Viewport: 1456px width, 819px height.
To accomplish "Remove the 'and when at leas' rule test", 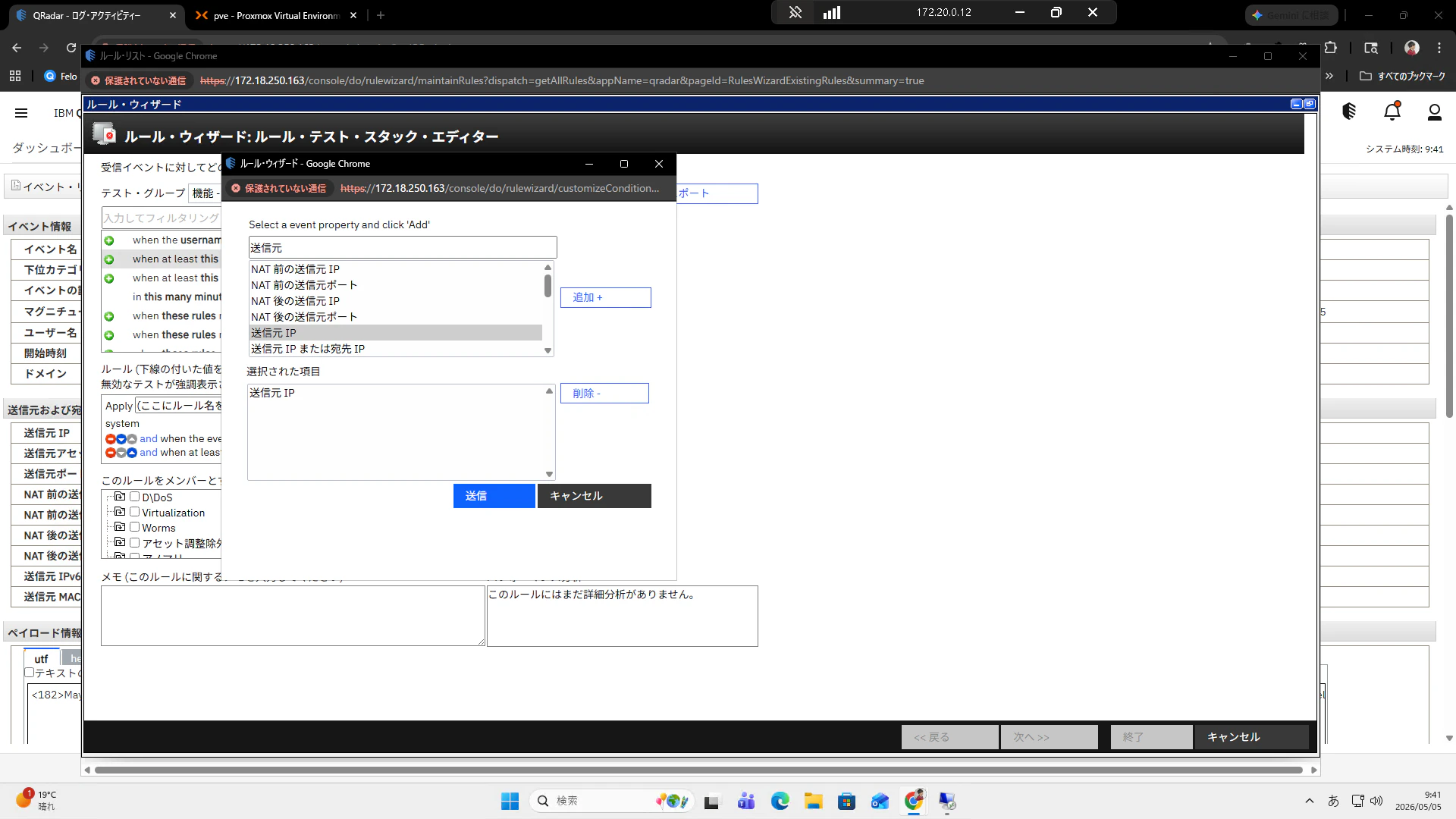I will pos(110,453).
